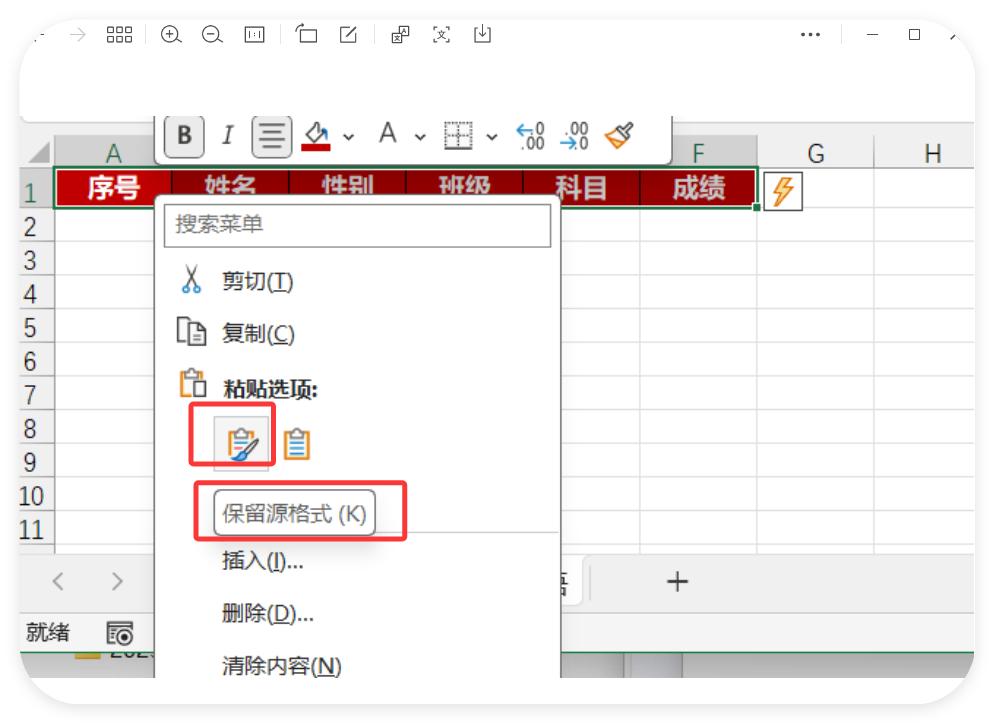994x723 pixels.
Task: Open the more options ellipsis menu
Action: point(810,35)
